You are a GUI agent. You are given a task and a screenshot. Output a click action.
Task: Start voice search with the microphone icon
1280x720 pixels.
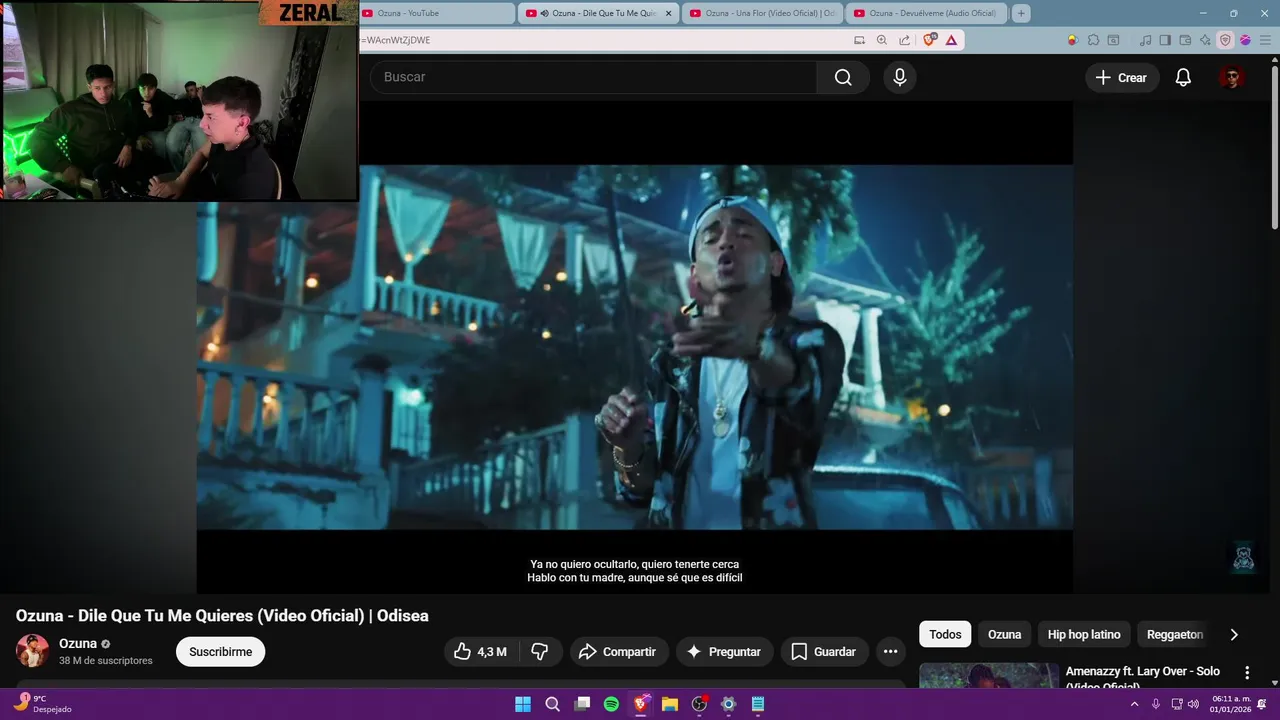point(900,77)
